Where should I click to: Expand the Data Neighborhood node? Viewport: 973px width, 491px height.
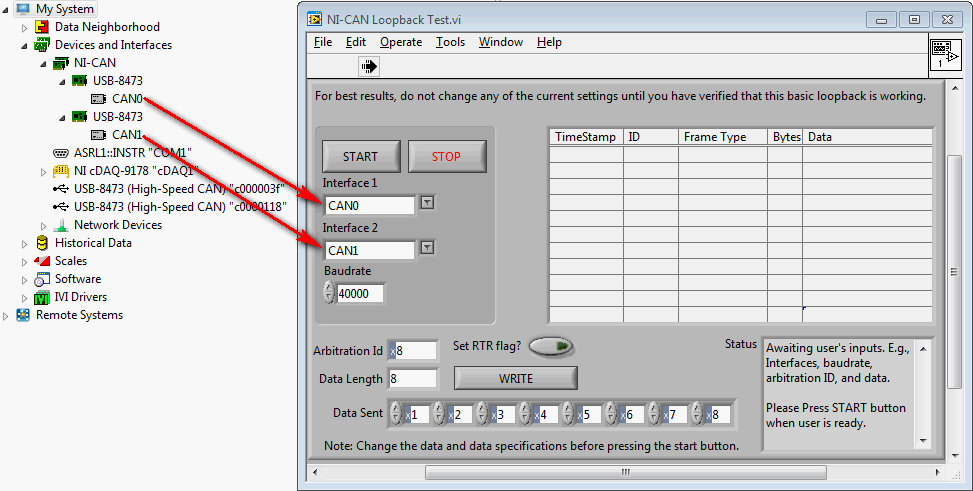[x=25, y=27]
